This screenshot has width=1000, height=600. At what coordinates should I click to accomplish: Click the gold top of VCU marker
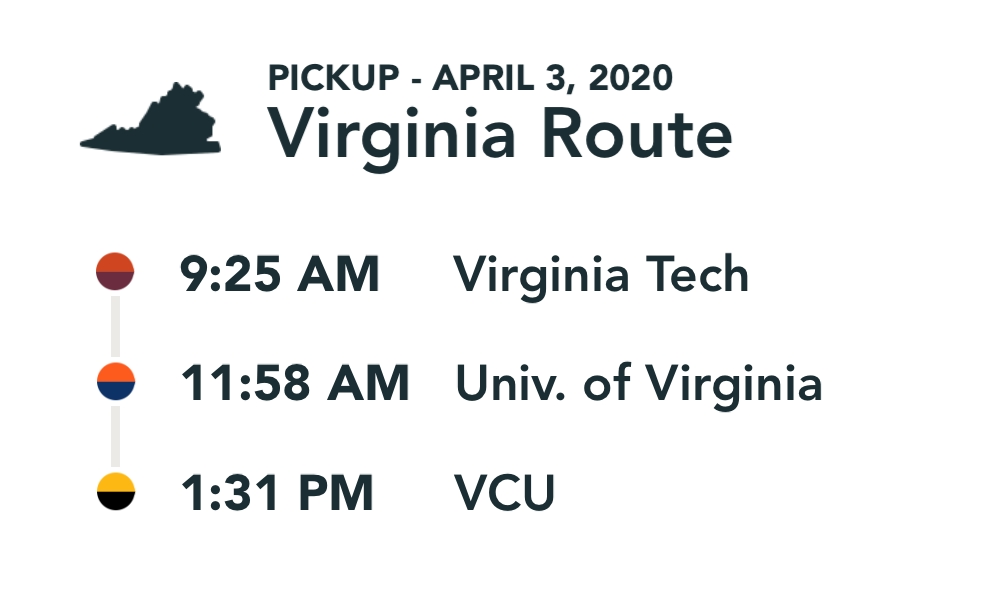pyautogui.click(x=115, y=483)
